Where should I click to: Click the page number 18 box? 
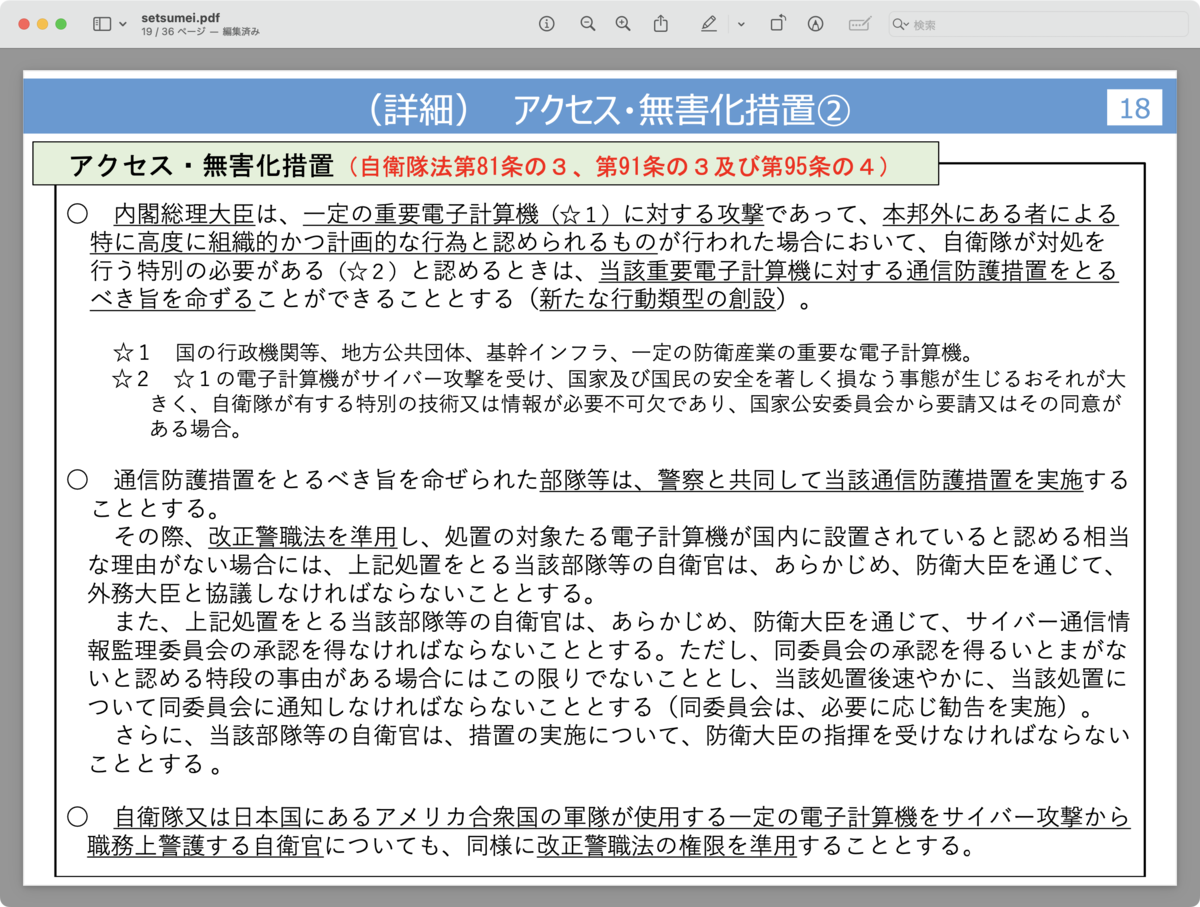(1135, 108)
